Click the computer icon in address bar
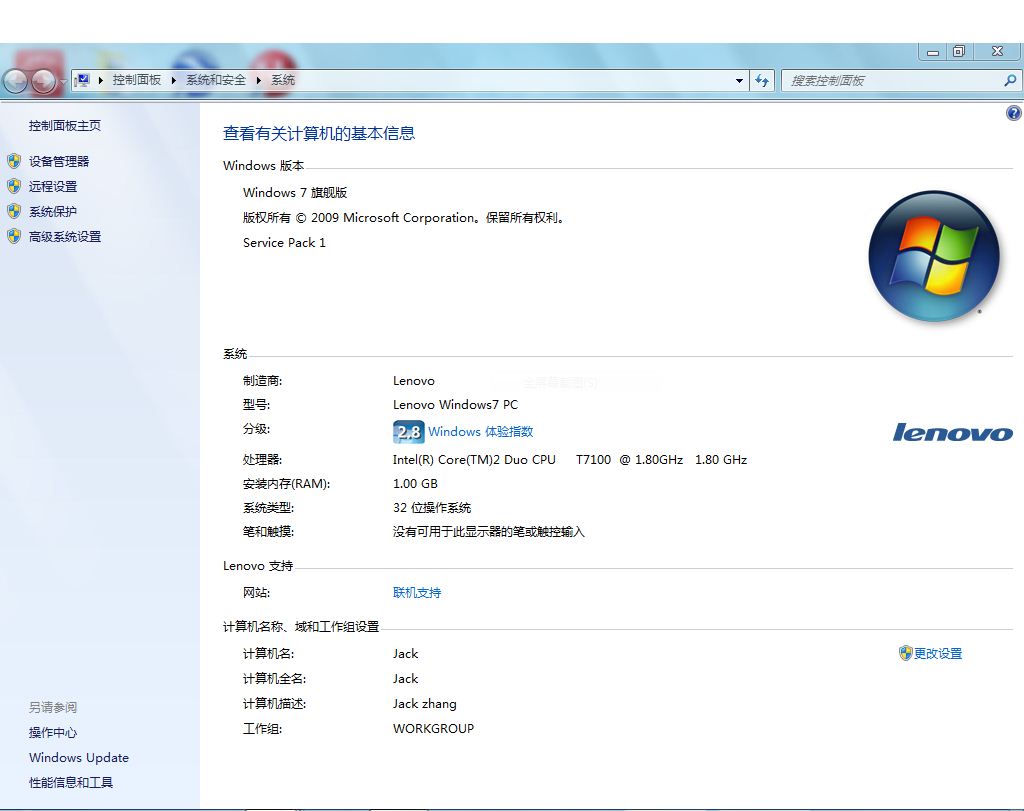Viewport: 1024px width, 811px height. point(82,80)
